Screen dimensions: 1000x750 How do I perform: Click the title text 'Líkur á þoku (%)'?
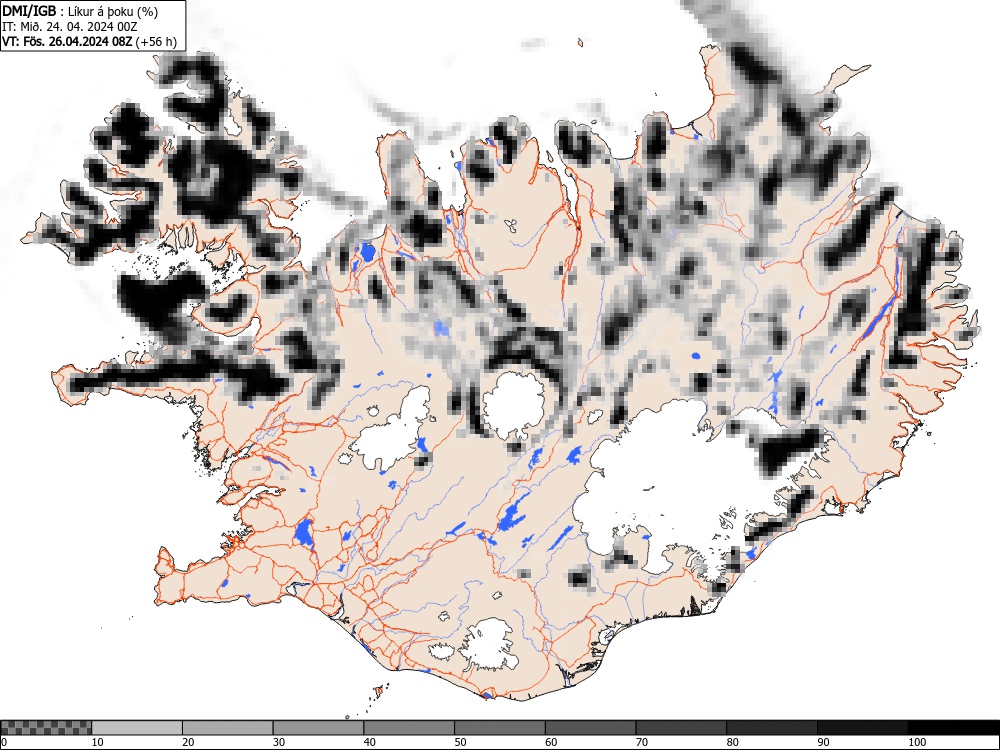113,11
